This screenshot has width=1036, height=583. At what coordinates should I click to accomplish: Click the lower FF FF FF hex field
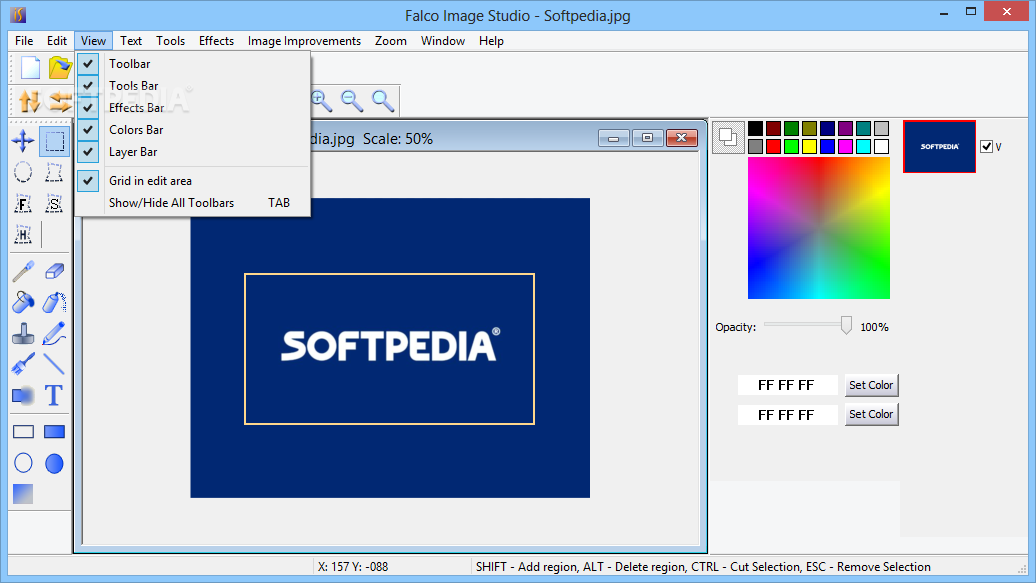[788, 414]
